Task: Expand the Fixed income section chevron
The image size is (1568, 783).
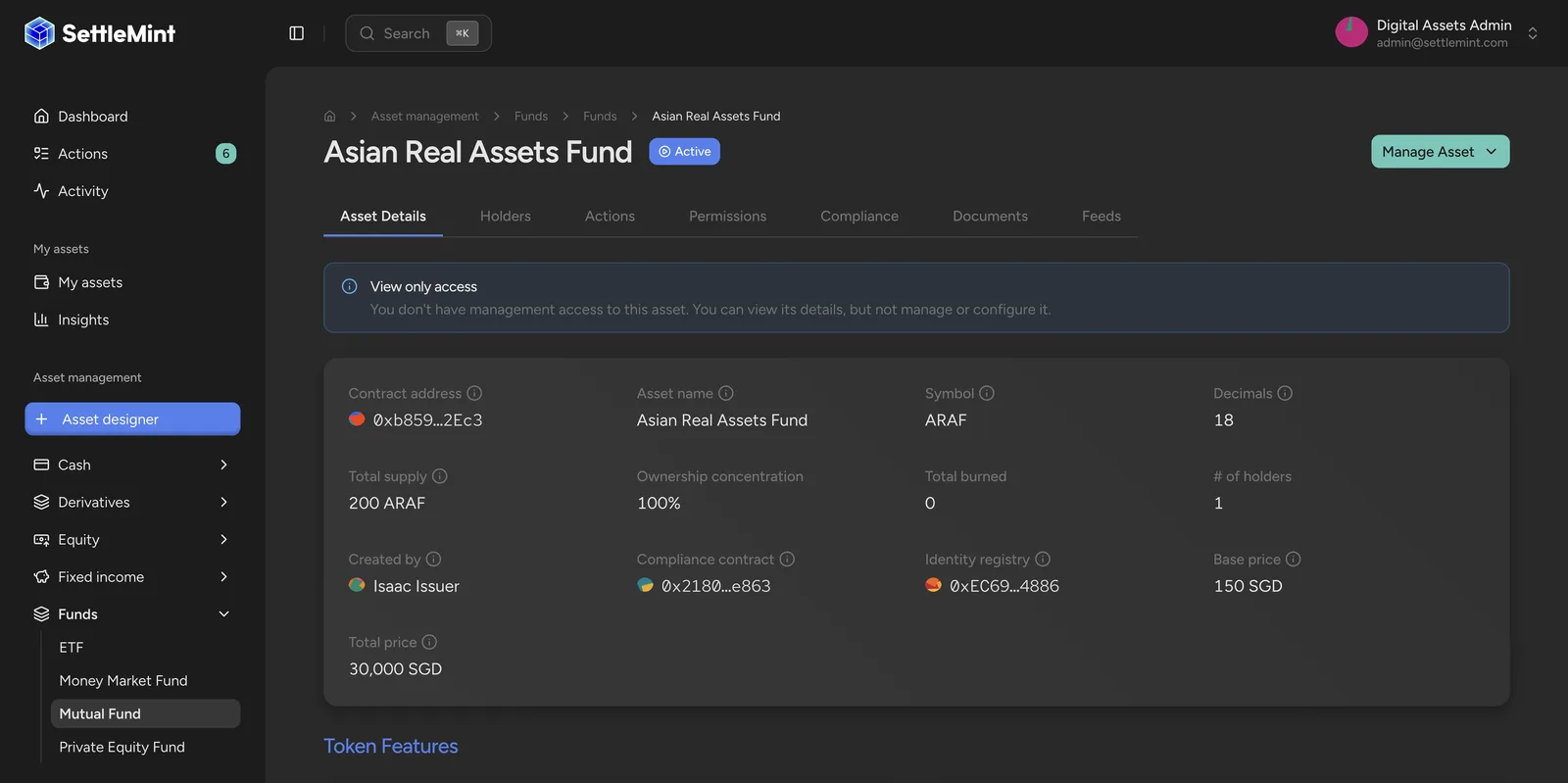Action: pos(223,577)
